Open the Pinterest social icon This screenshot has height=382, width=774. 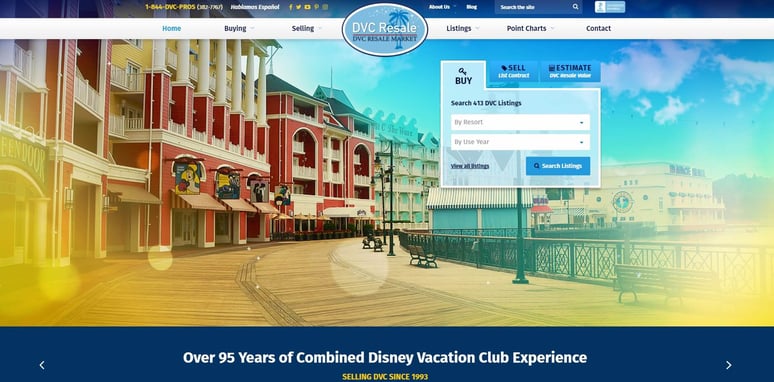[x=316, y=7]
